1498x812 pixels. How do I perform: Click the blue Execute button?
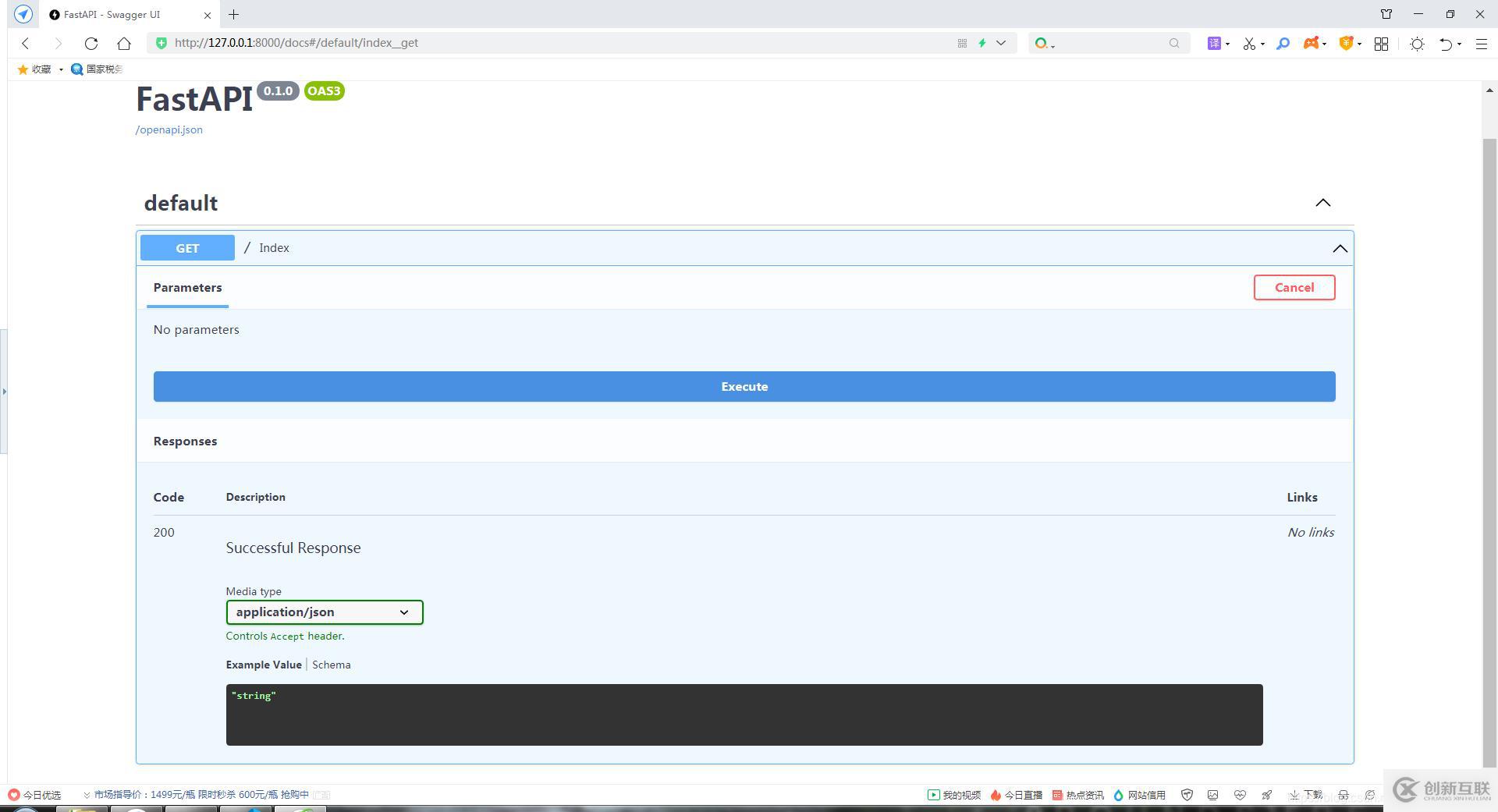click(744, 387)
